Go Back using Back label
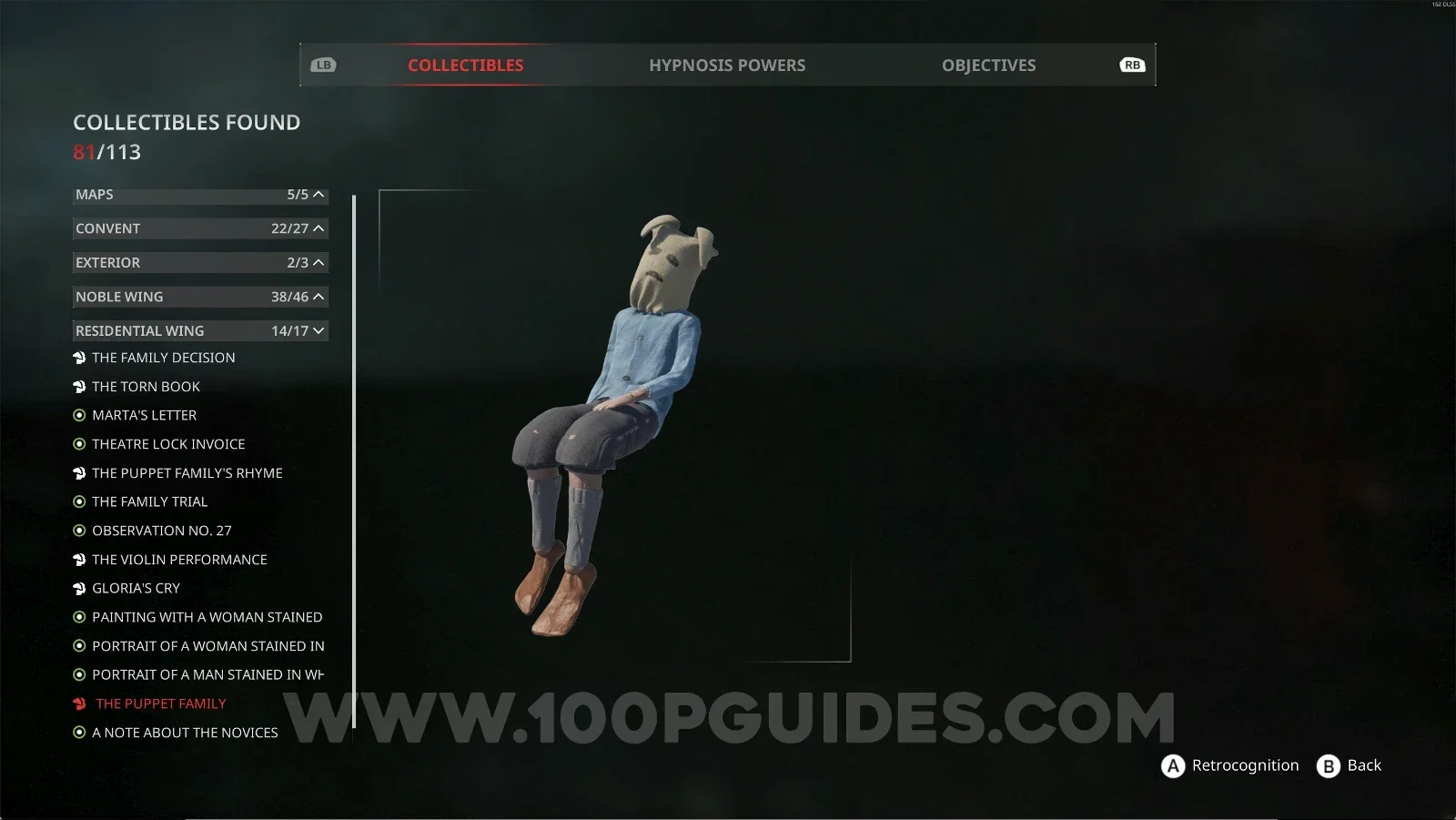Image resolution: width=1456 pixels, height=820 pixels. (x=1364, y=765)
